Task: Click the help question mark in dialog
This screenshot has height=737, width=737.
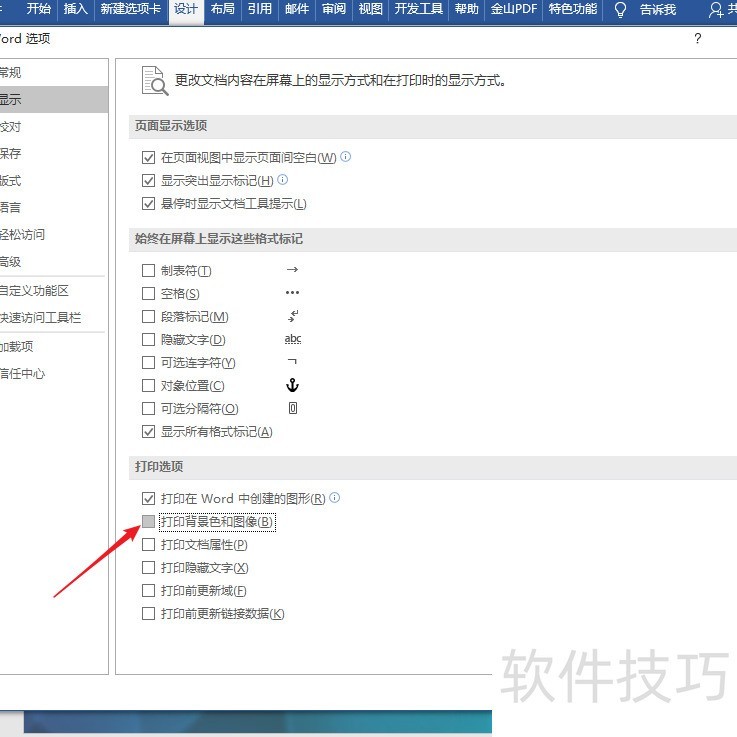Action: [x=697, y=39]
